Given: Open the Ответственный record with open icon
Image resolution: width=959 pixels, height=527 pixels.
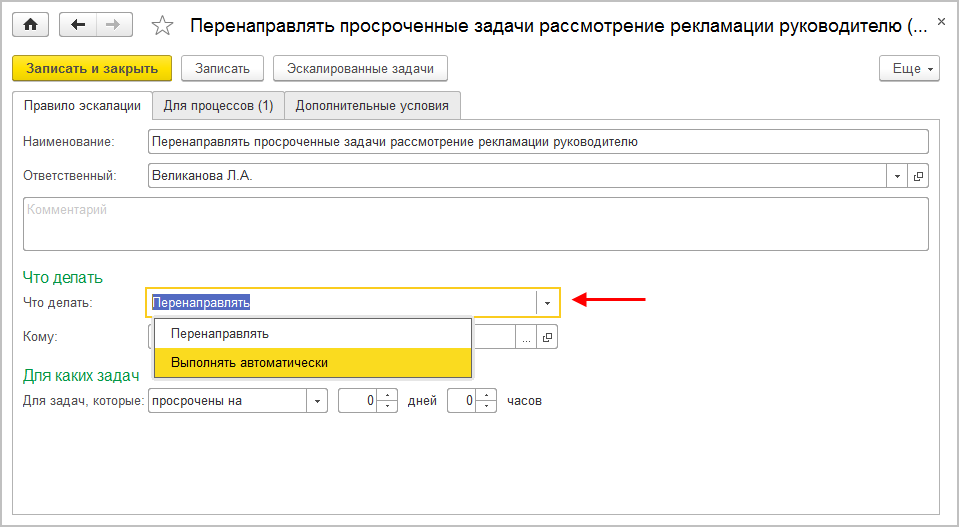Looking at the screenshot, I should 918,176.
